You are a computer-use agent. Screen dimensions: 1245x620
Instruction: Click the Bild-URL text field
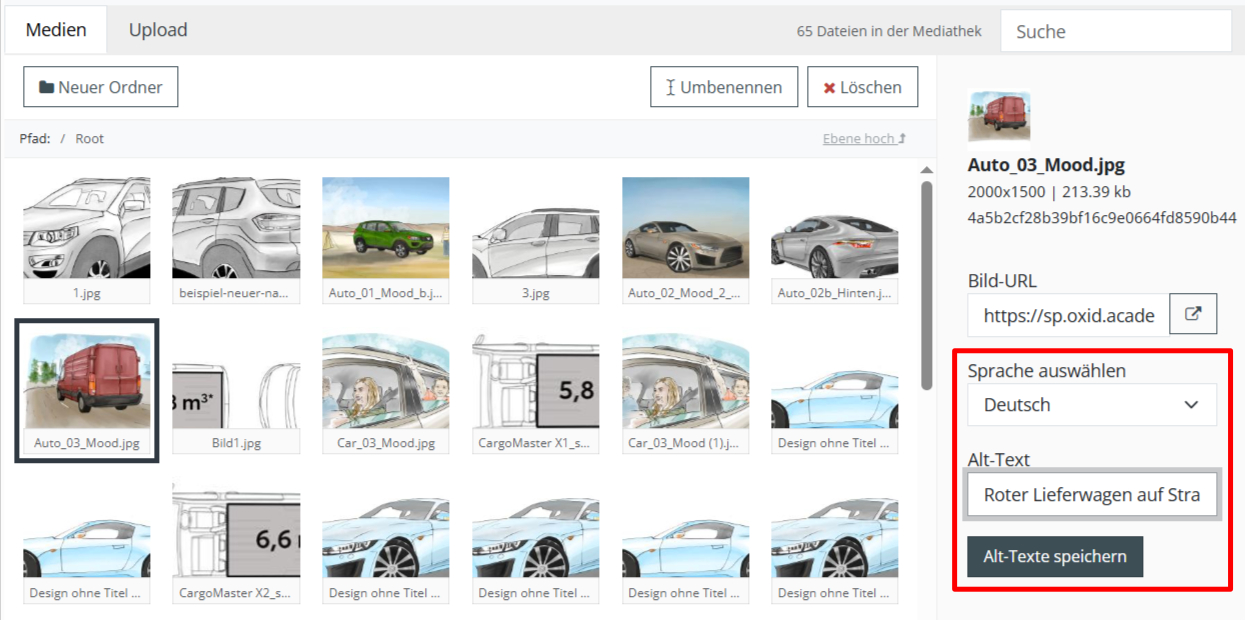pyautogui.click(x=1068, y=315)
